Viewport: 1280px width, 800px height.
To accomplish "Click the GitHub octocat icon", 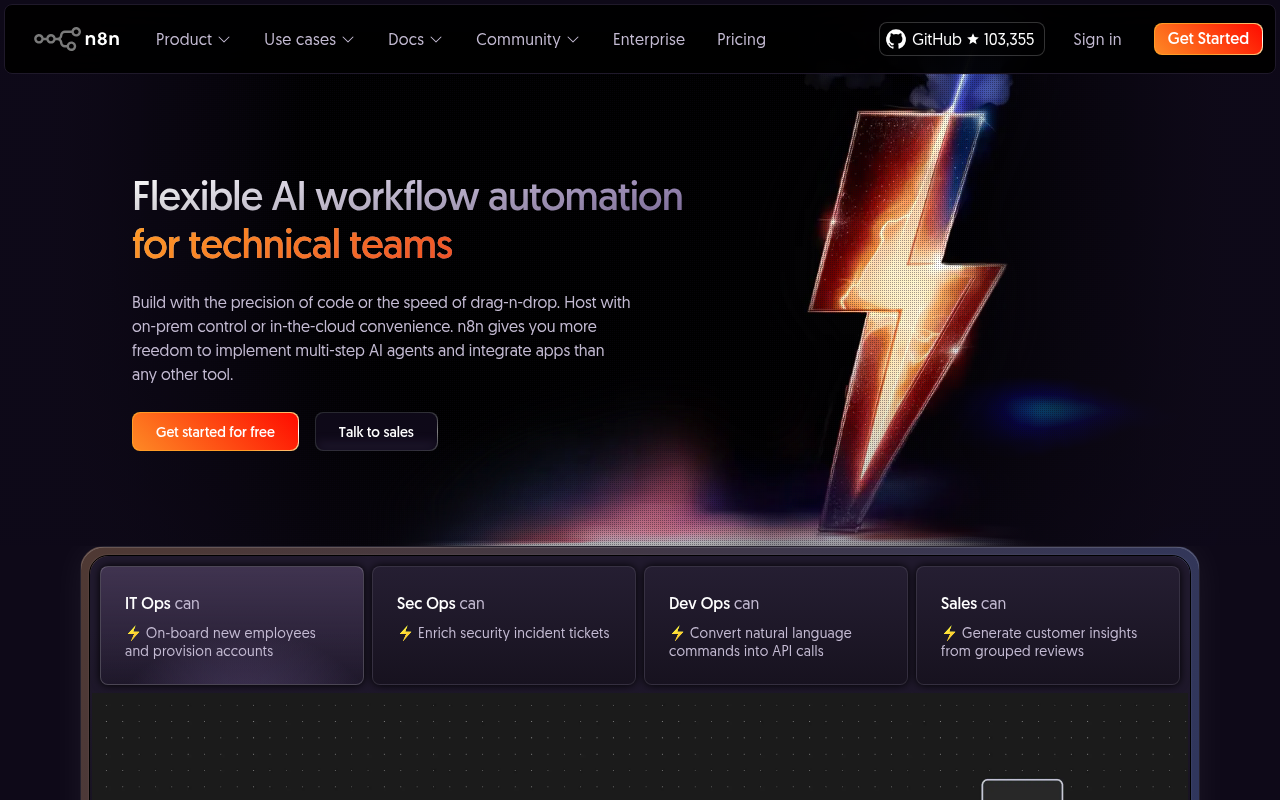I will coord(895,39).
